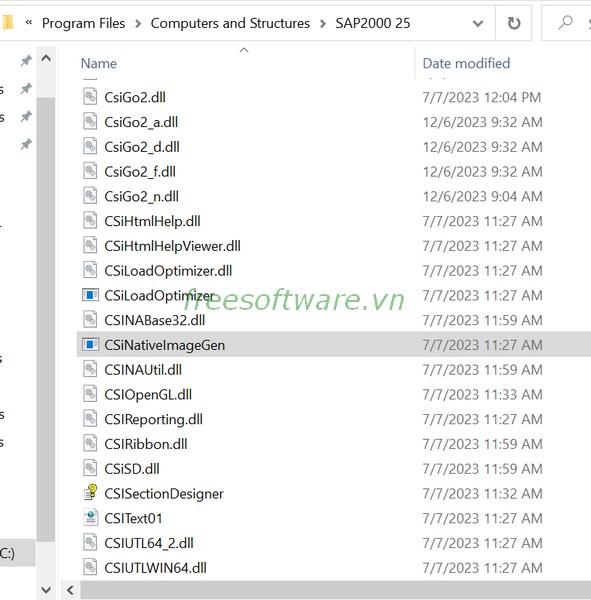591x600 pixels.
Task: Expand chevron after Computers and Structures breadcrumb
Action: click(323, 24)
